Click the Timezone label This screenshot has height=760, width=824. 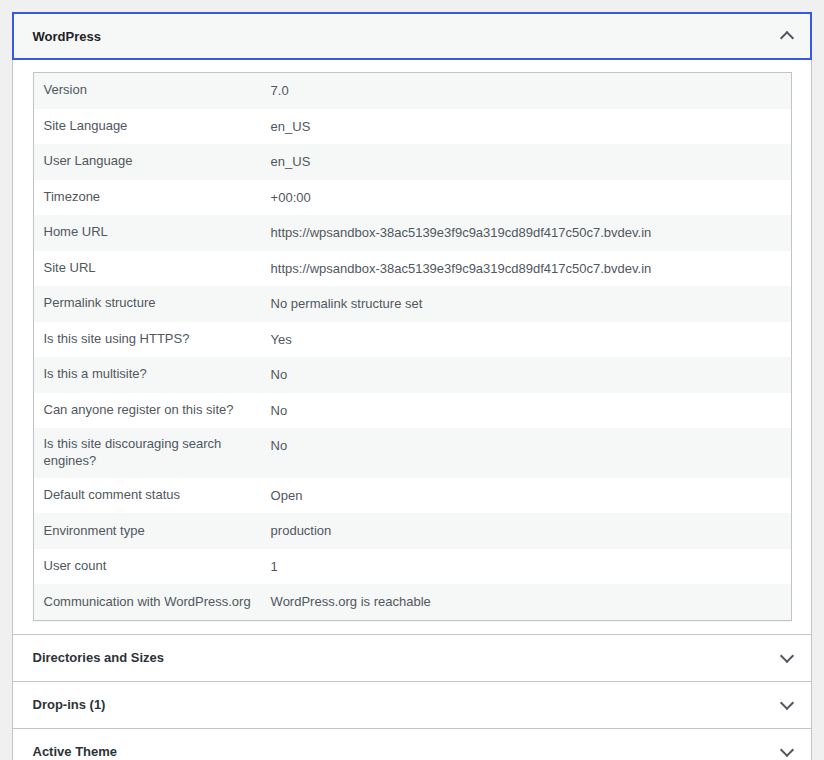coord(71,197)
